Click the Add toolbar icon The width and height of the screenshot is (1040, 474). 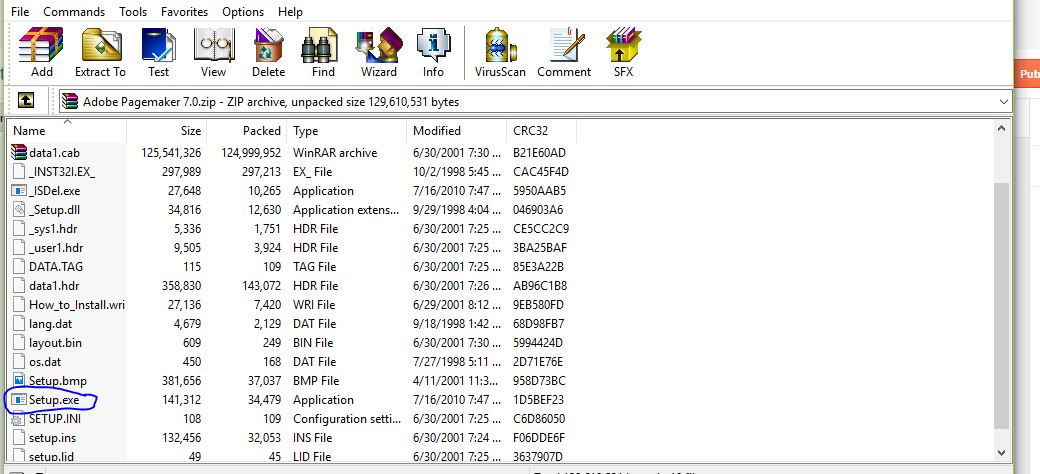pyautogui.click(x=41, y=52)
